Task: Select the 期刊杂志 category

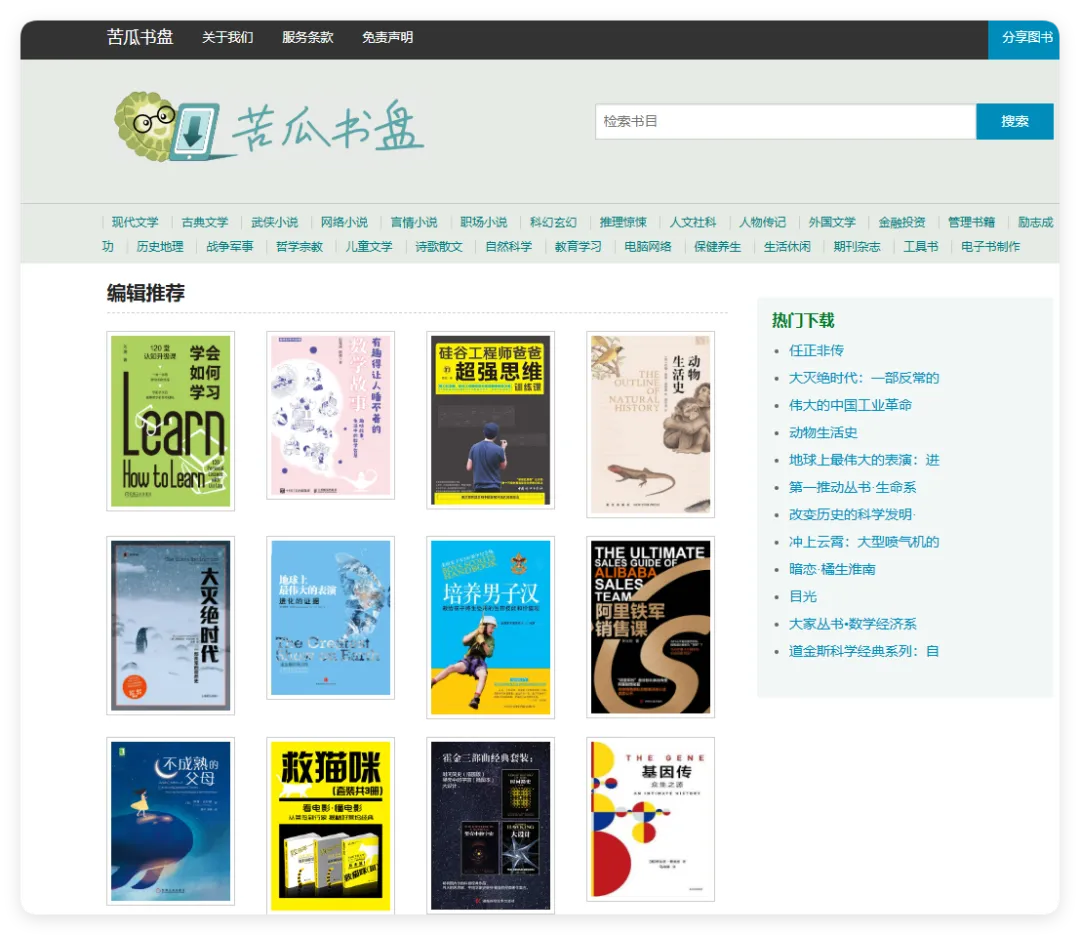Action: click(x=857, y=246)
